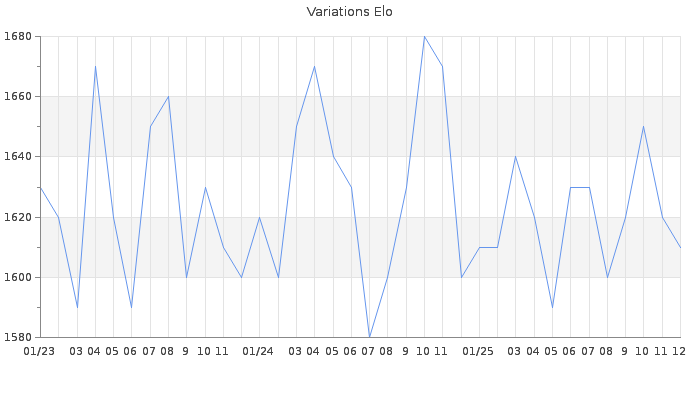Screen dimensions: 700x400
Task: Select the 1580 y-axis label
Action: pyautogui.click(x=19, y=337)
